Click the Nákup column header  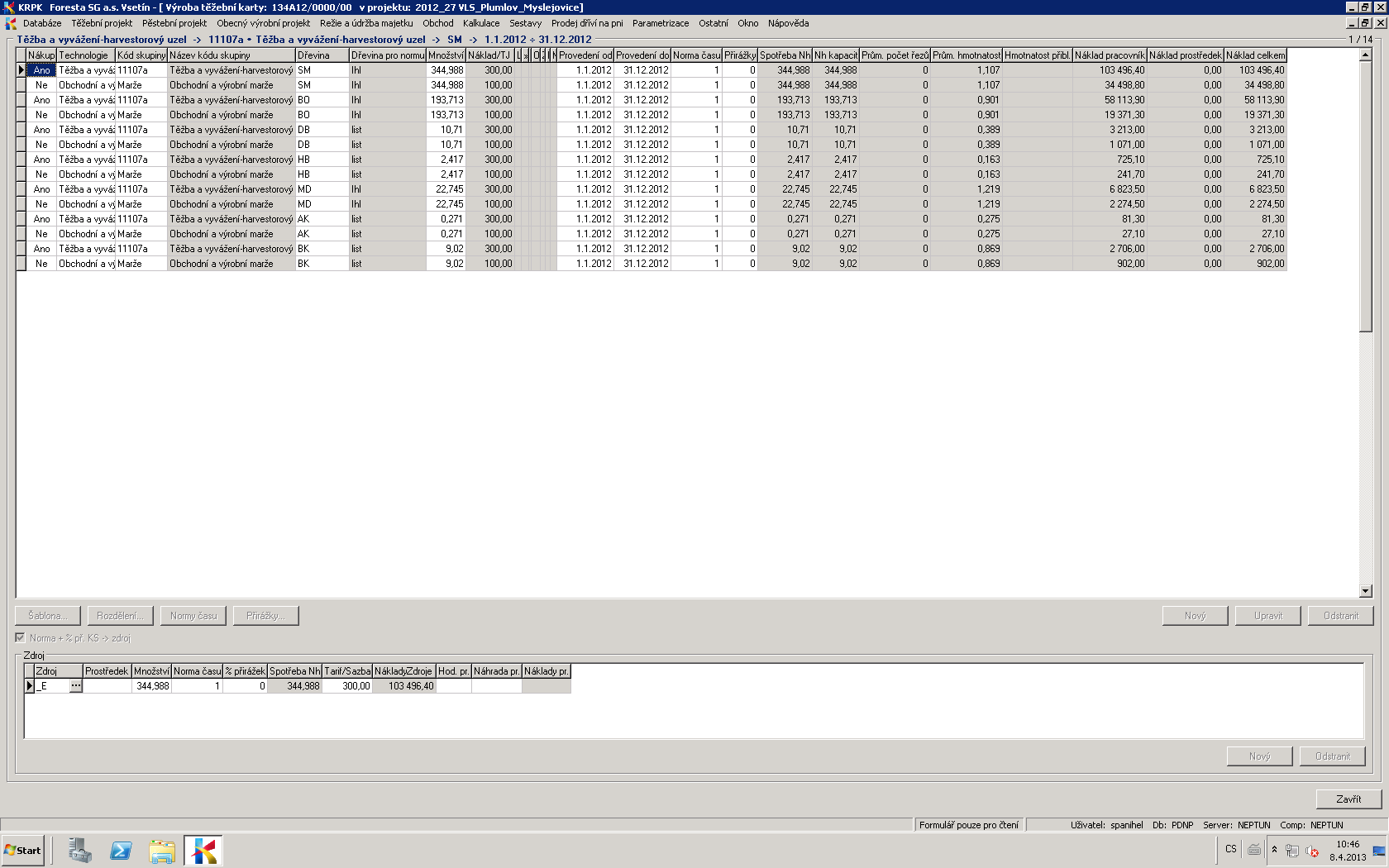tap(41, 55)
